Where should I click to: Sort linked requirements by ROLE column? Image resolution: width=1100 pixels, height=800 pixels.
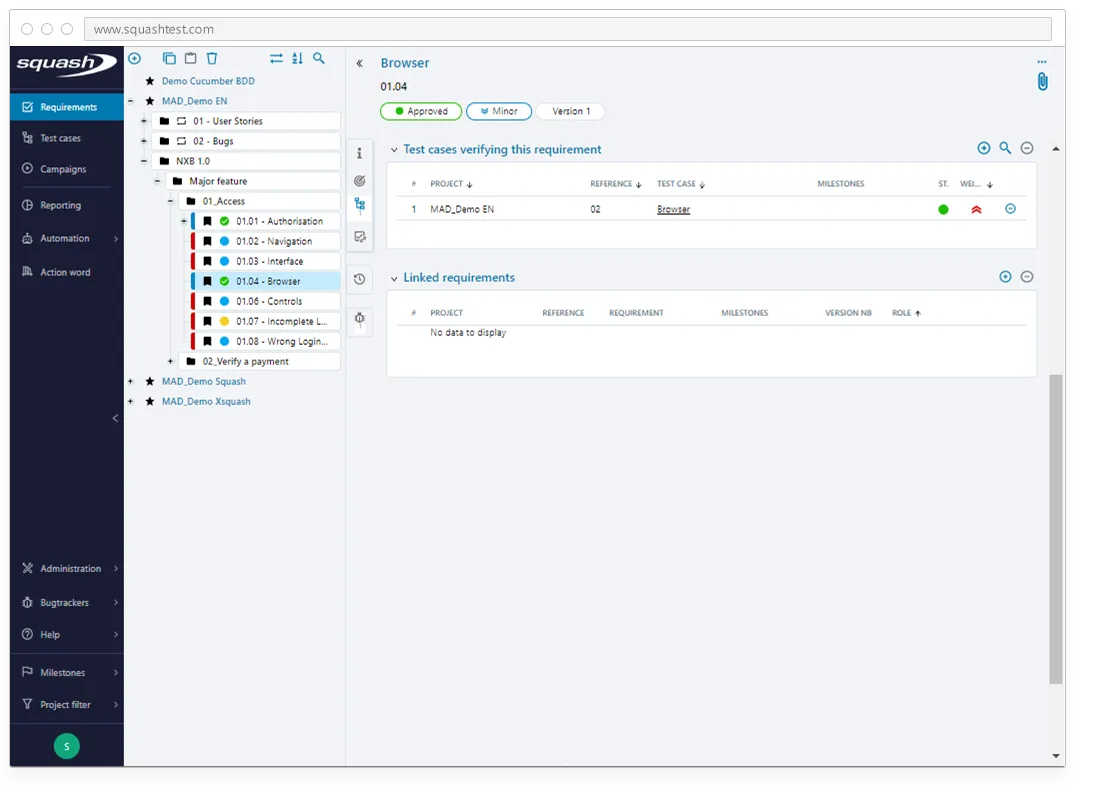[906, 313]
